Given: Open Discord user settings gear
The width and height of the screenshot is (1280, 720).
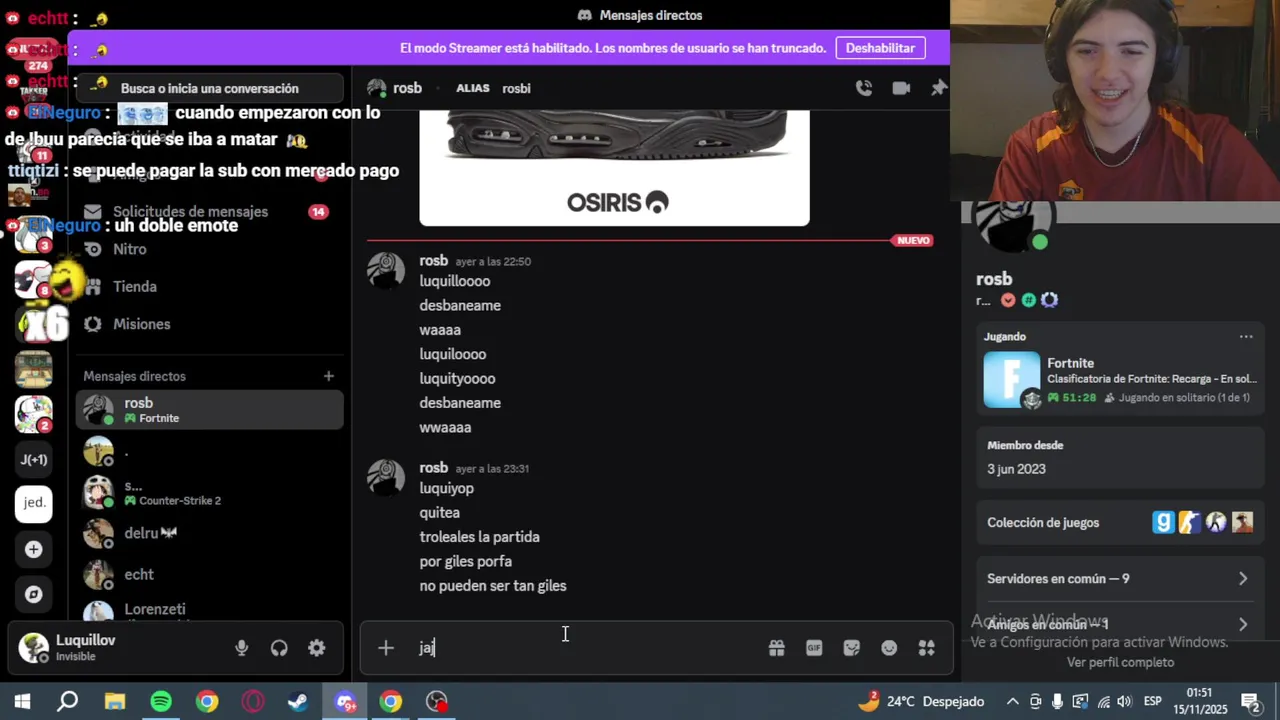Looking at the screenshot, I should [316, 648].
